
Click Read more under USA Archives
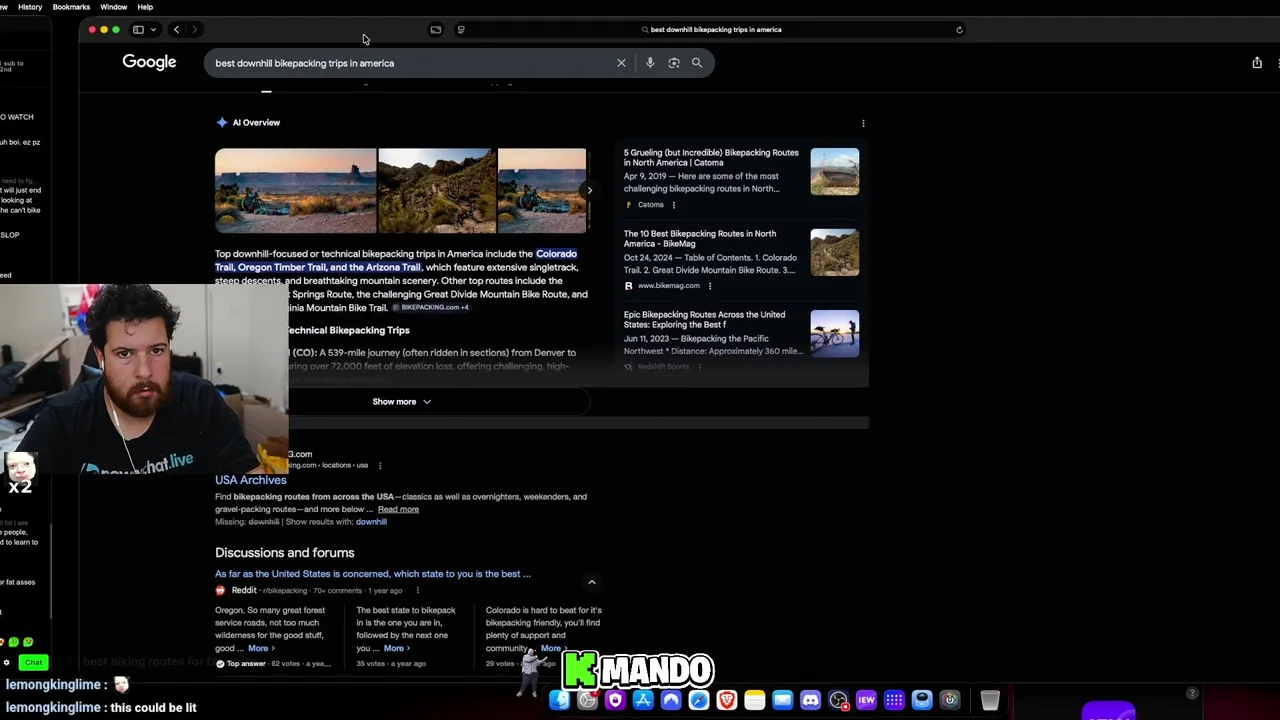click(x=398, y=509)
